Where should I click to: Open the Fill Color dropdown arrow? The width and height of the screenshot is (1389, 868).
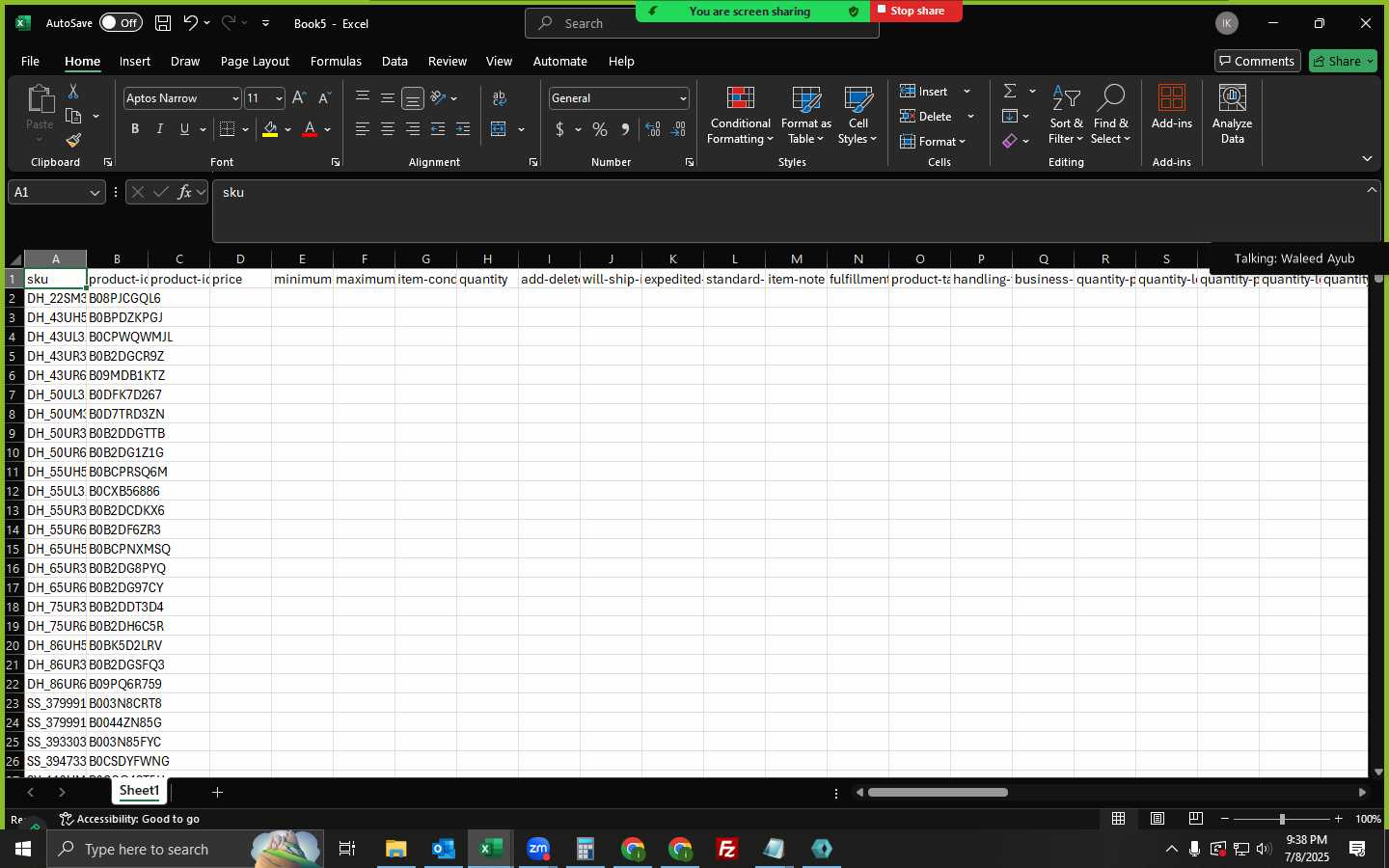pos(287,129)
